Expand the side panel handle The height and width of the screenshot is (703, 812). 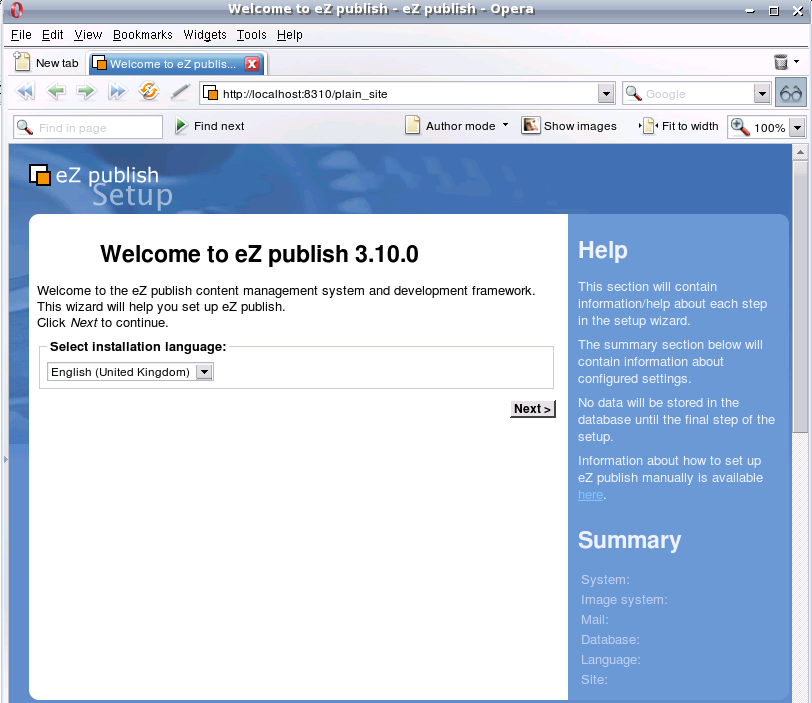[x=5, y=459]
